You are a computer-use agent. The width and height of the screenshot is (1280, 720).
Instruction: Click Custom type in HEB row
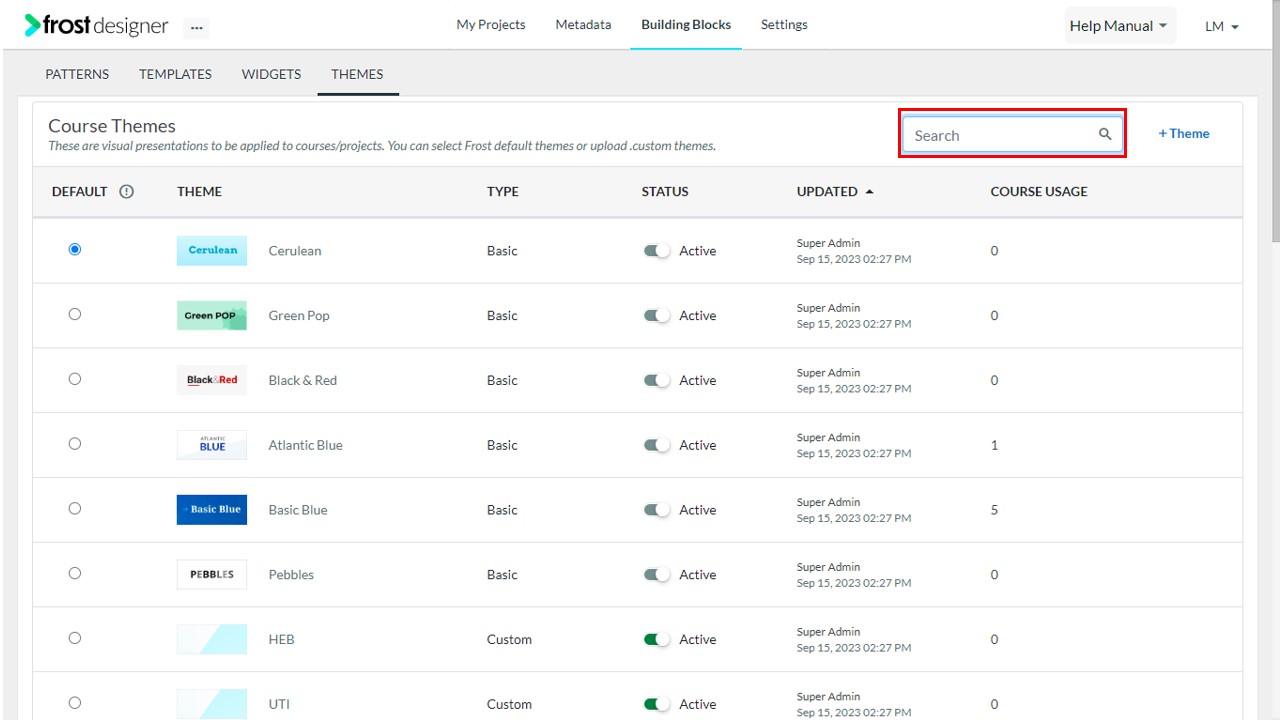tap(509, 639)
